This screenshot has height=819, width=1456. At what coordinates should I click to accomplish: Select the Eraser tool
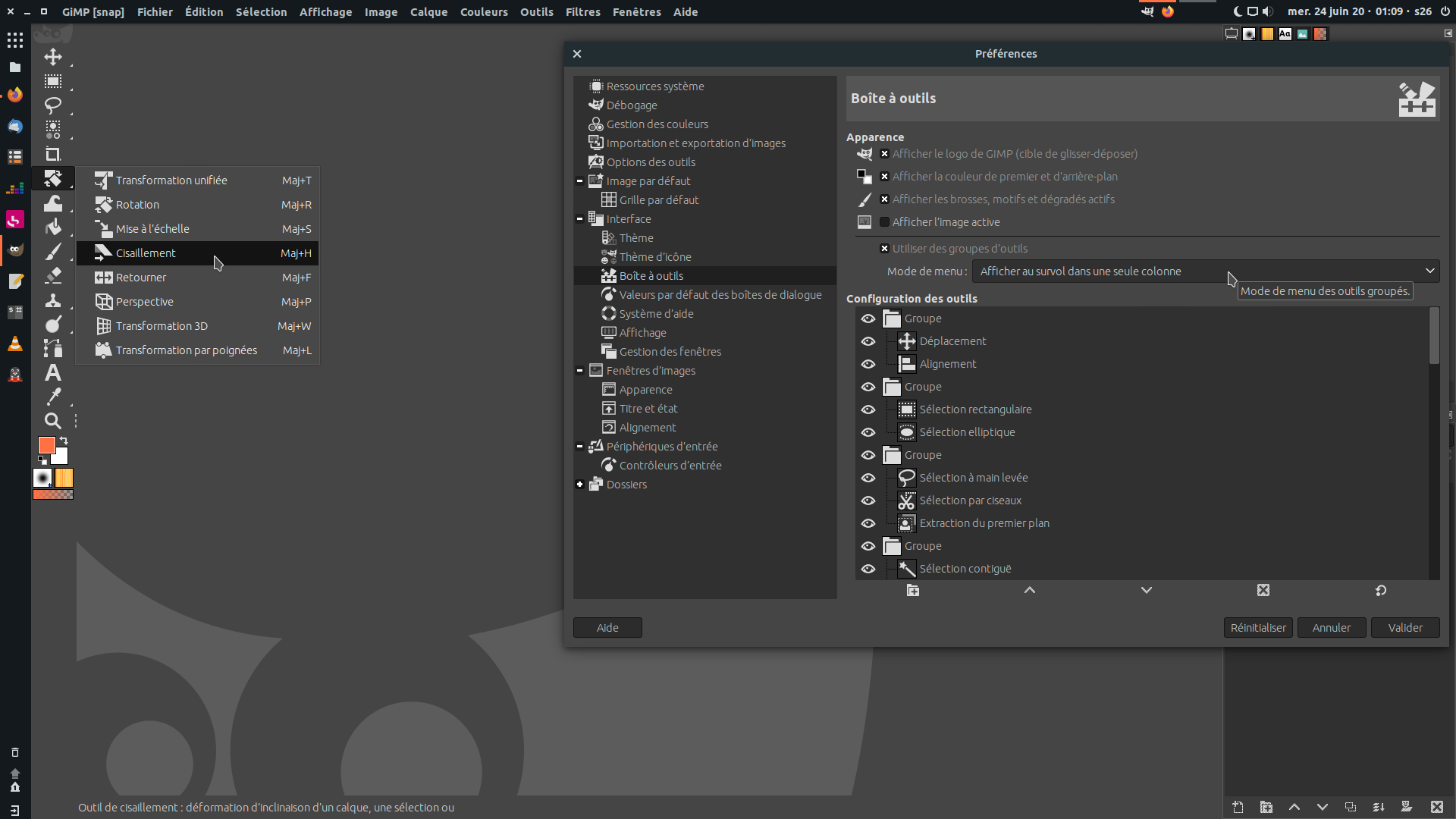52,275
